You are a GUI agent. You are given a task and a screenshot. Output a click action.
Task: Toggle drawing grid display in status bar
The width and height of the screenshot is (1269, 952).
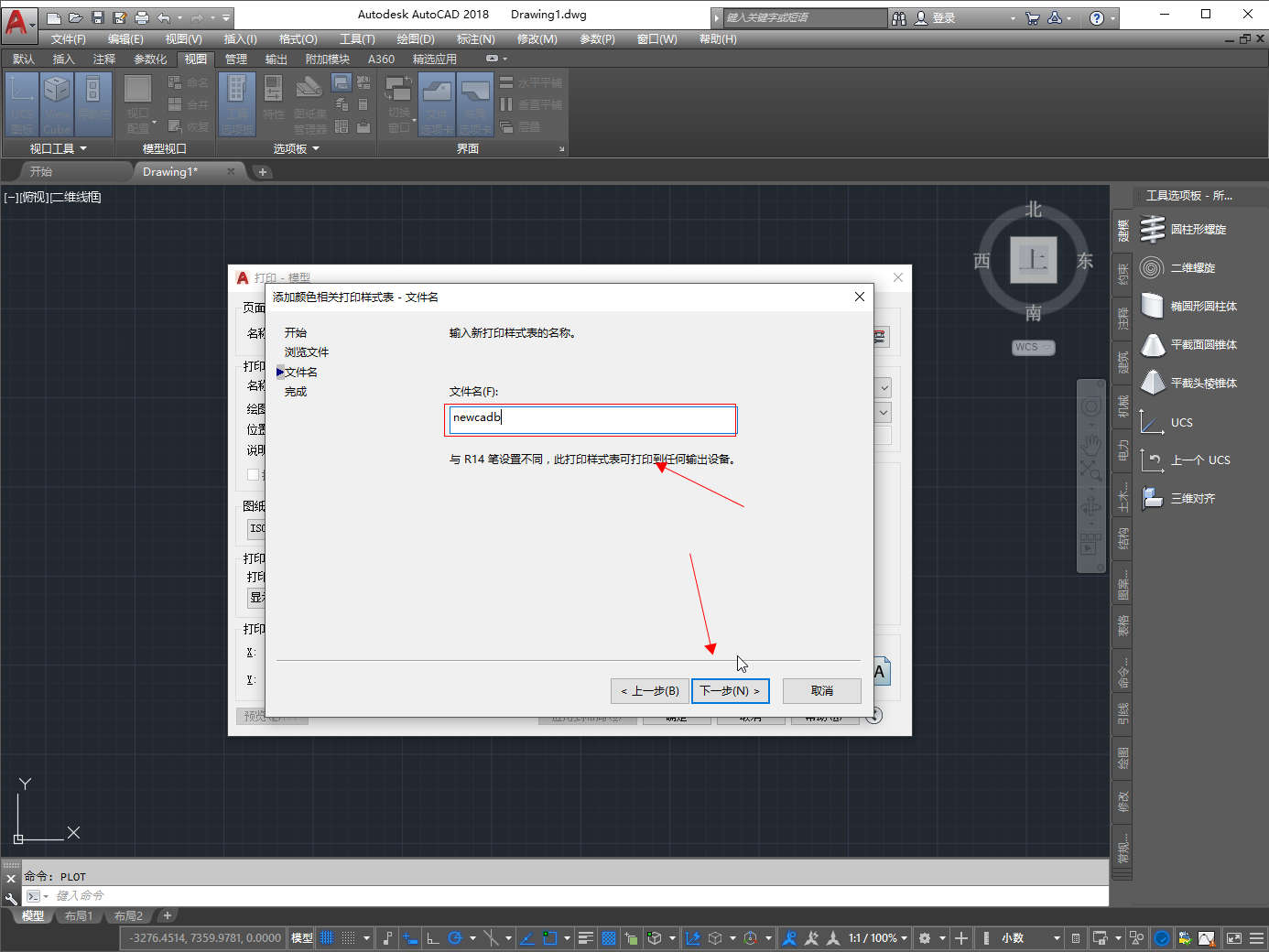(327, 938)
